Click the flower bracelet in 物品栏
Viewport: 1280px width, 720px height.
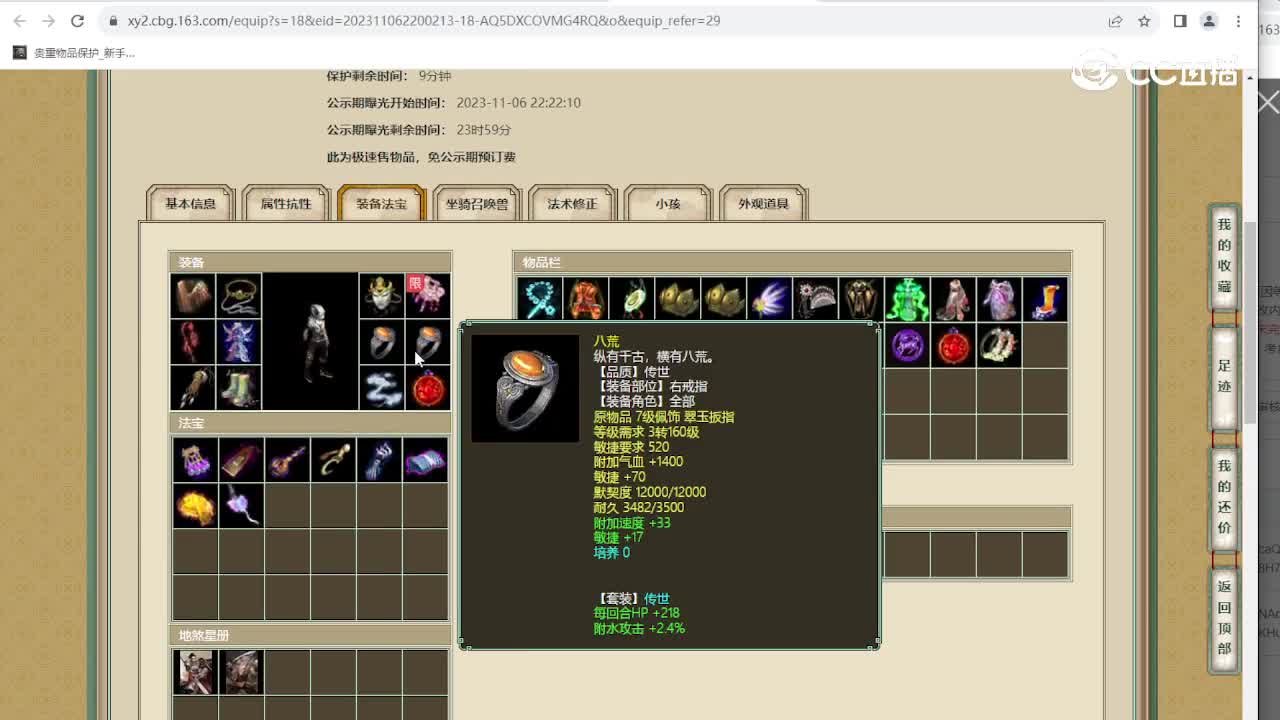(999, 345)
